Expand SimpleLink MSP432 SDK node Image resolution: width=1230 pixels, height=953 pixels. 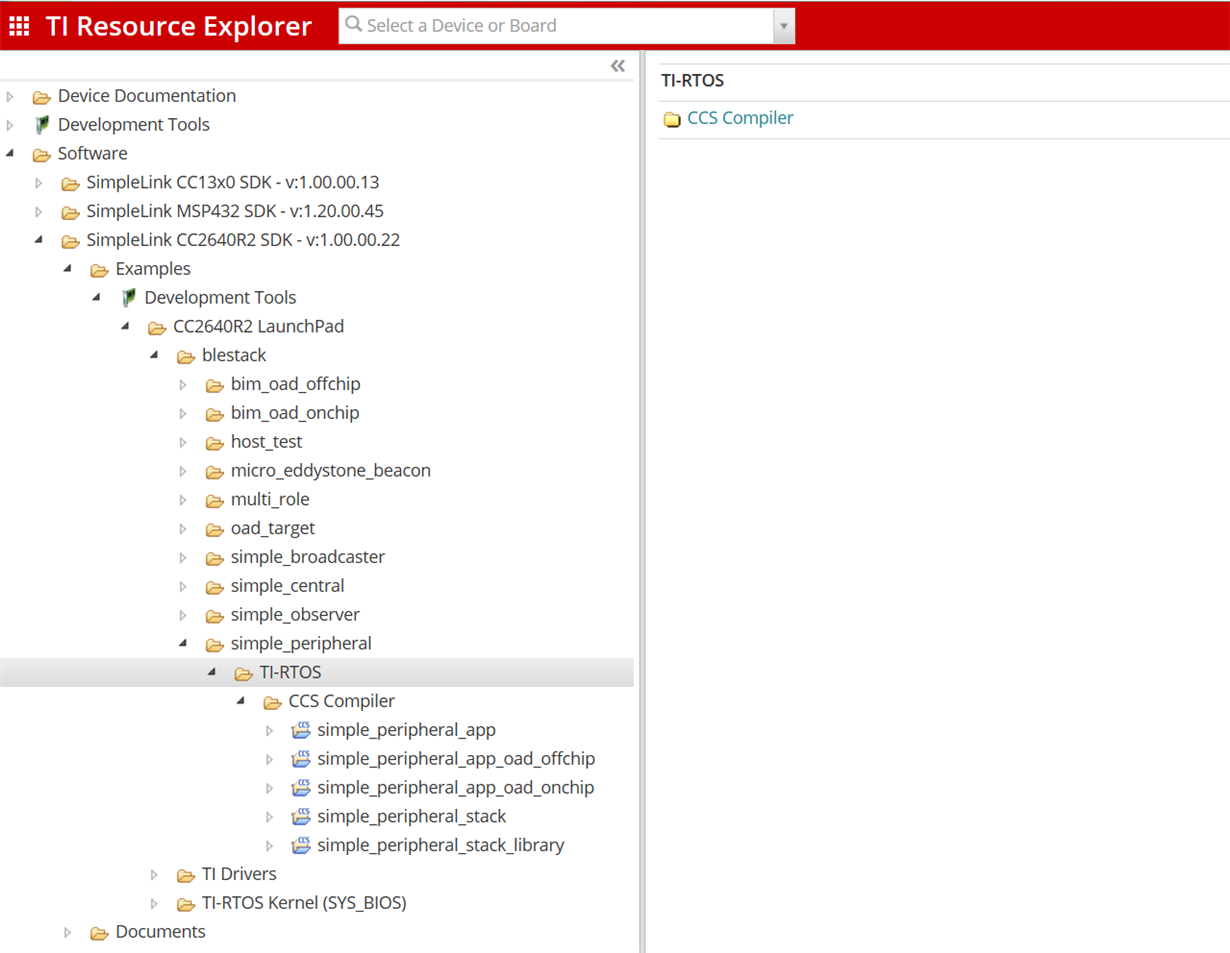point(40,212)
